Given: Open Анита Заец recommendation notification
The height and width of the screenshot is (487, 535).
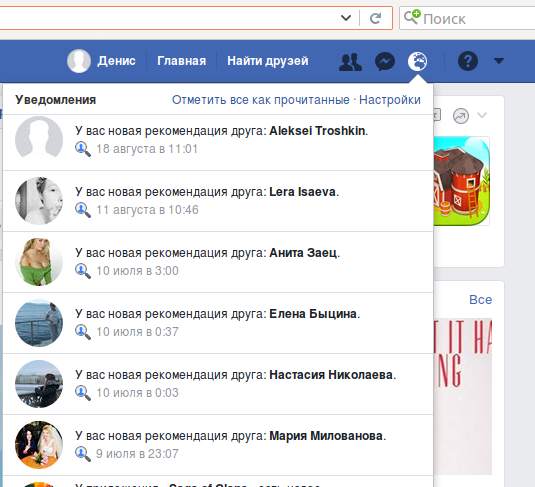Looking at the screenshot, I should point(218,262).
